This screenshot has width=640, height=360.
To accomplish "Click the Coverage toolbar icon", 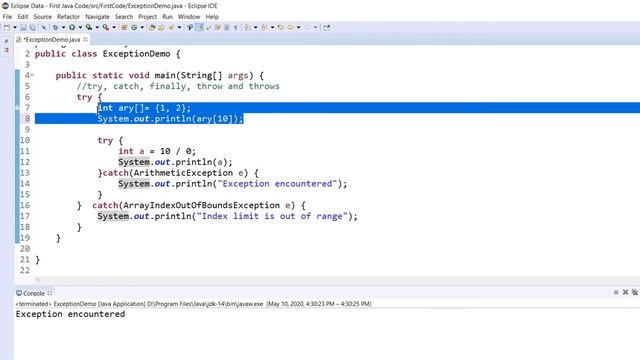I will tap(89, 27).
